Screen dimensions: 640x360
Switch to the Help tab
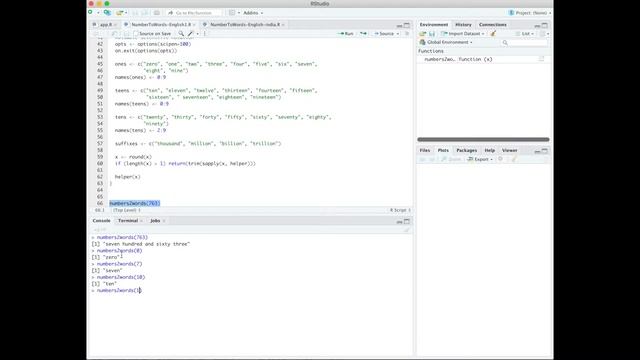[489, 151]
